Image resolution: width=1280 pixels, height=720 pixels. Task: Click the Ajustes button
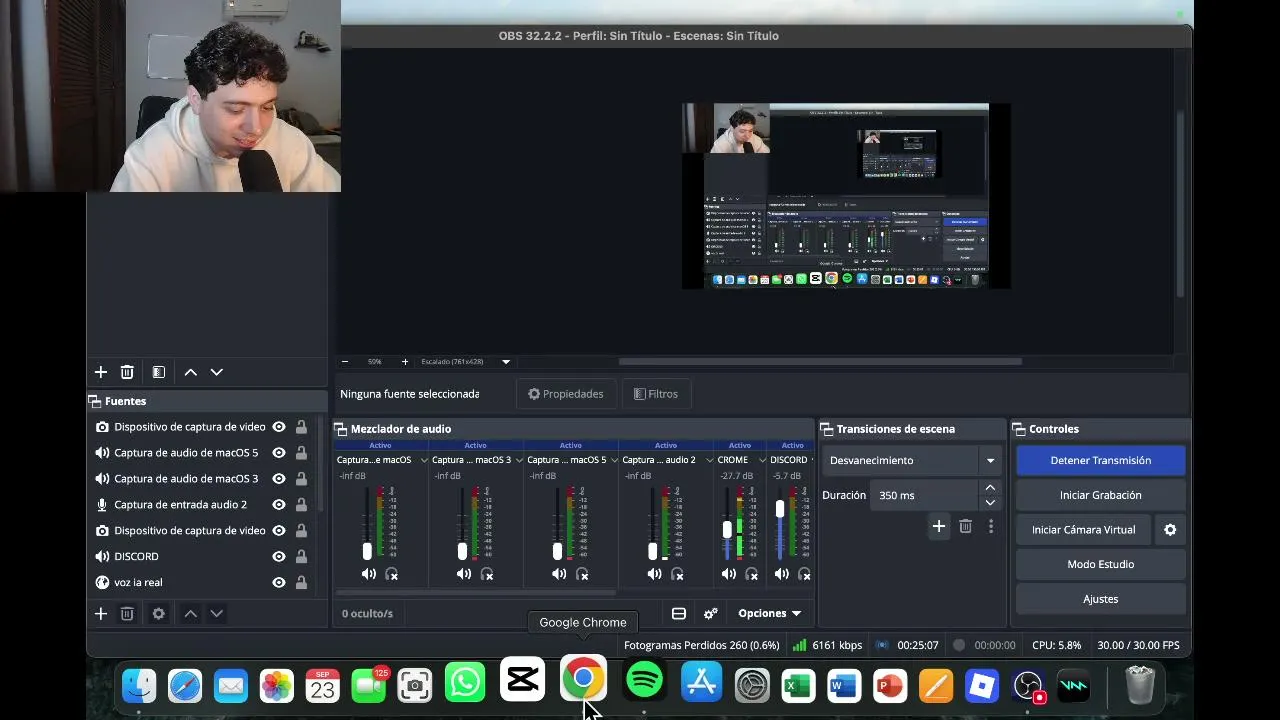1100,599
